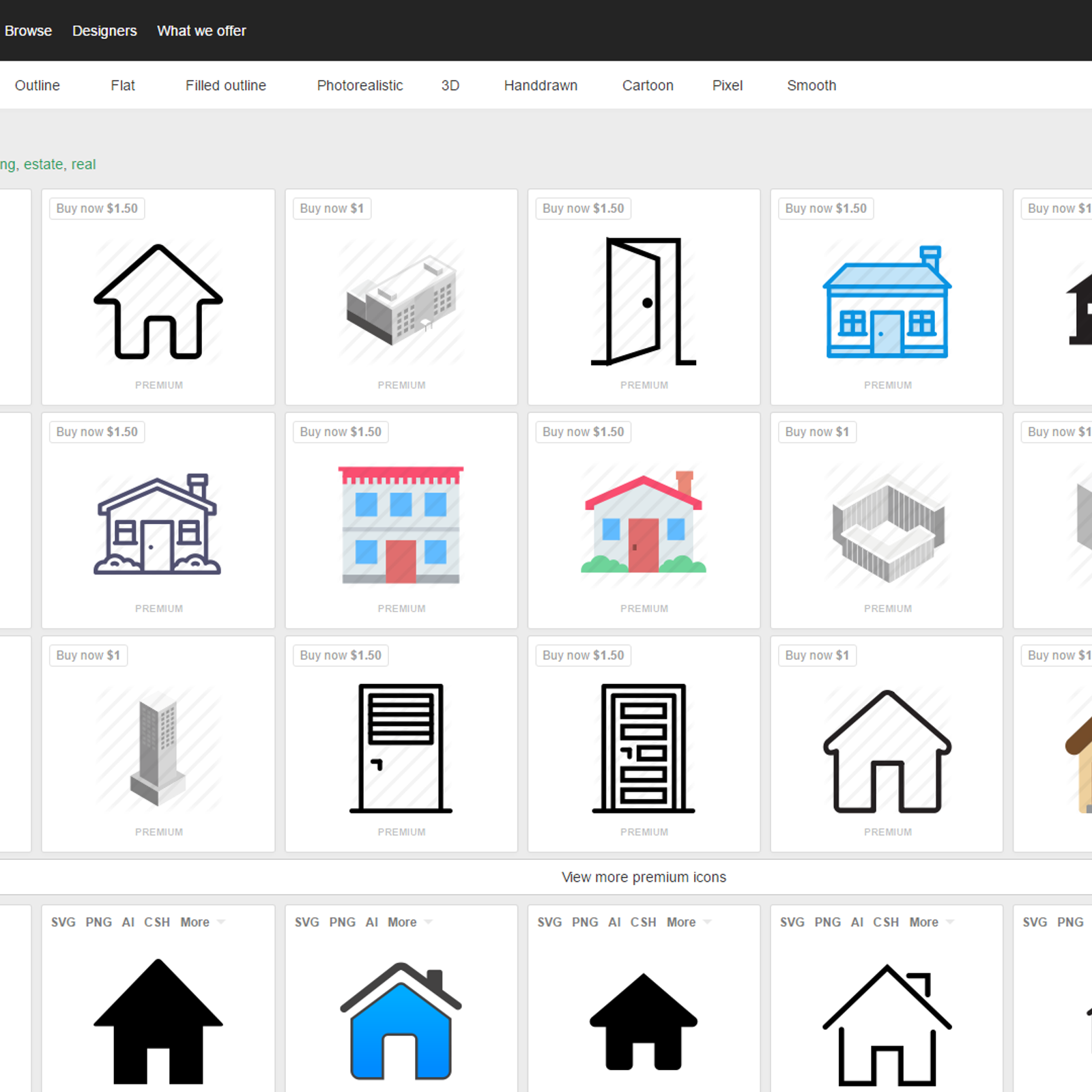Open the flat house with pink roof icon
The height and width of the screenshot is (1092, 1092).
coord(644,522)
